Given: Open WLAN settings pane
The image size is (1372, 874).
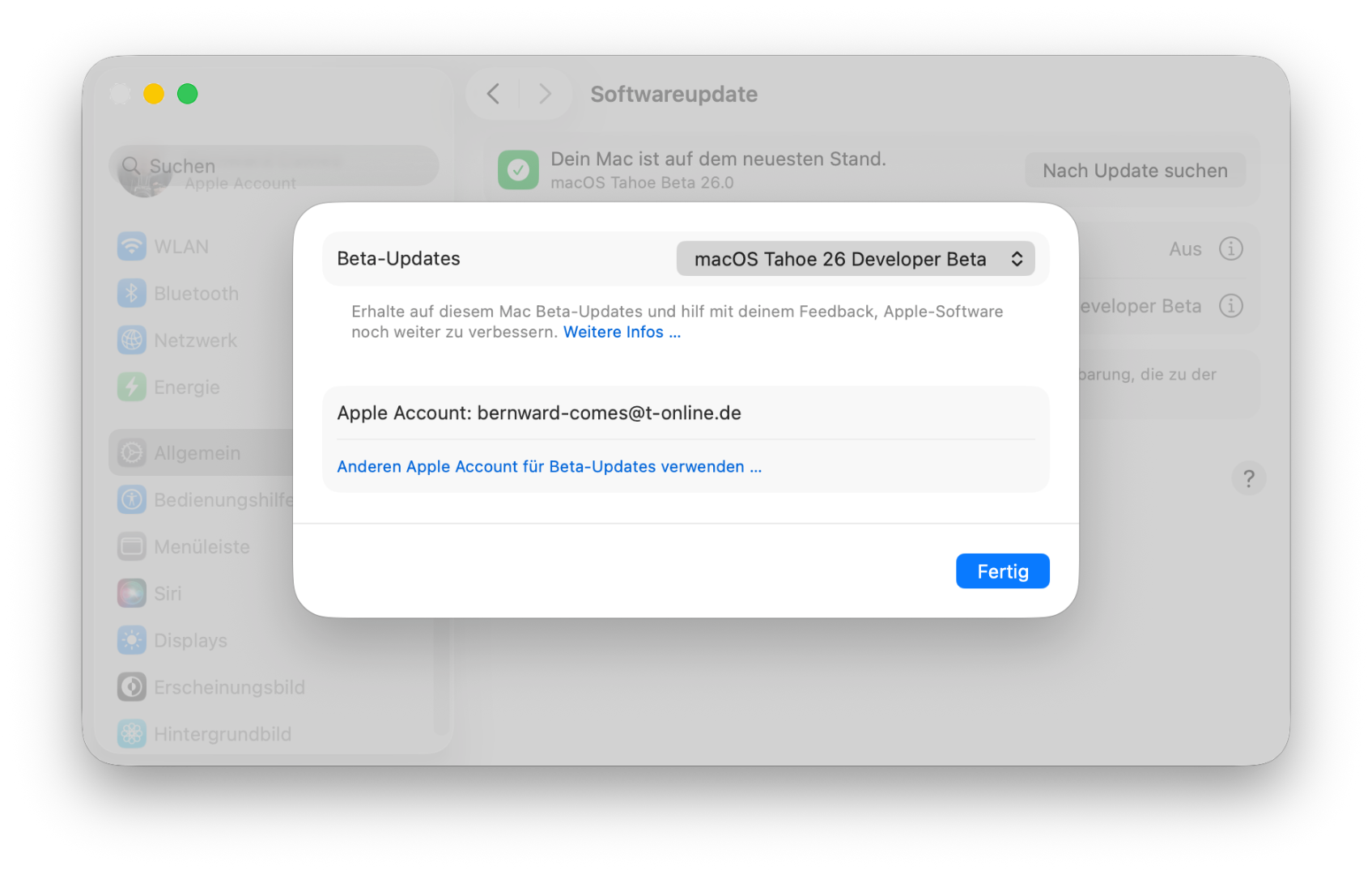Looking at the screenshot, I should 181,247.
